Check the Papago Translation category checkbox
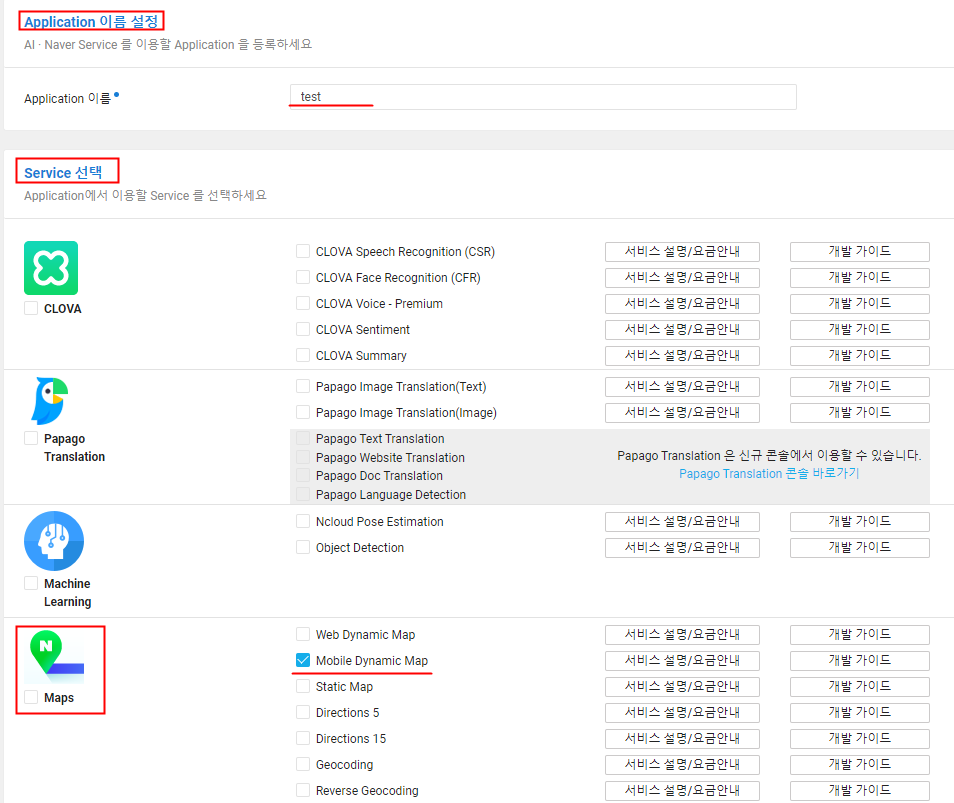The width and height of the screenshot is (954, 803). click(31, 438)
